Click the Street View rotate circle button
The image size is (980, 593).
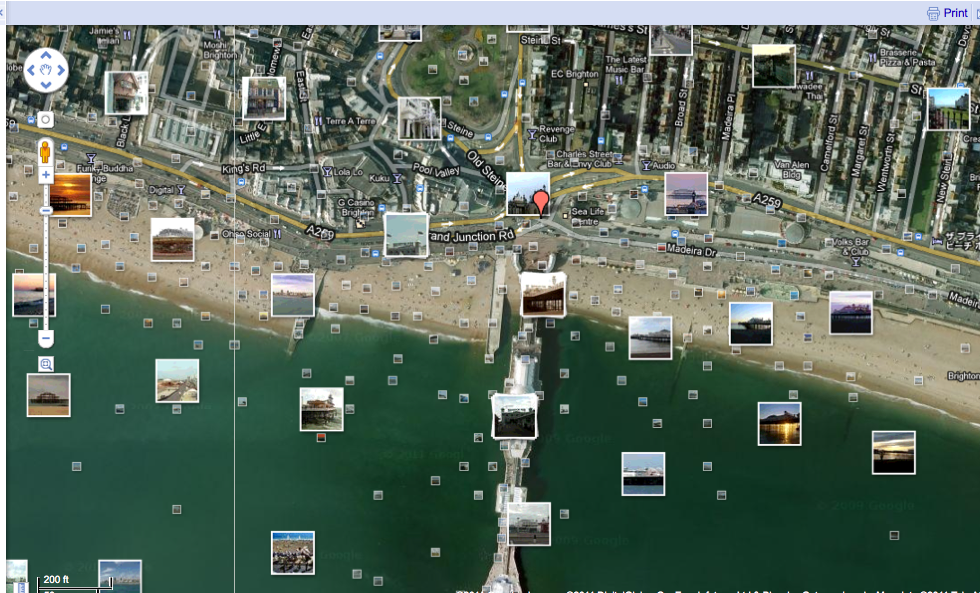[x=45, y=120]
